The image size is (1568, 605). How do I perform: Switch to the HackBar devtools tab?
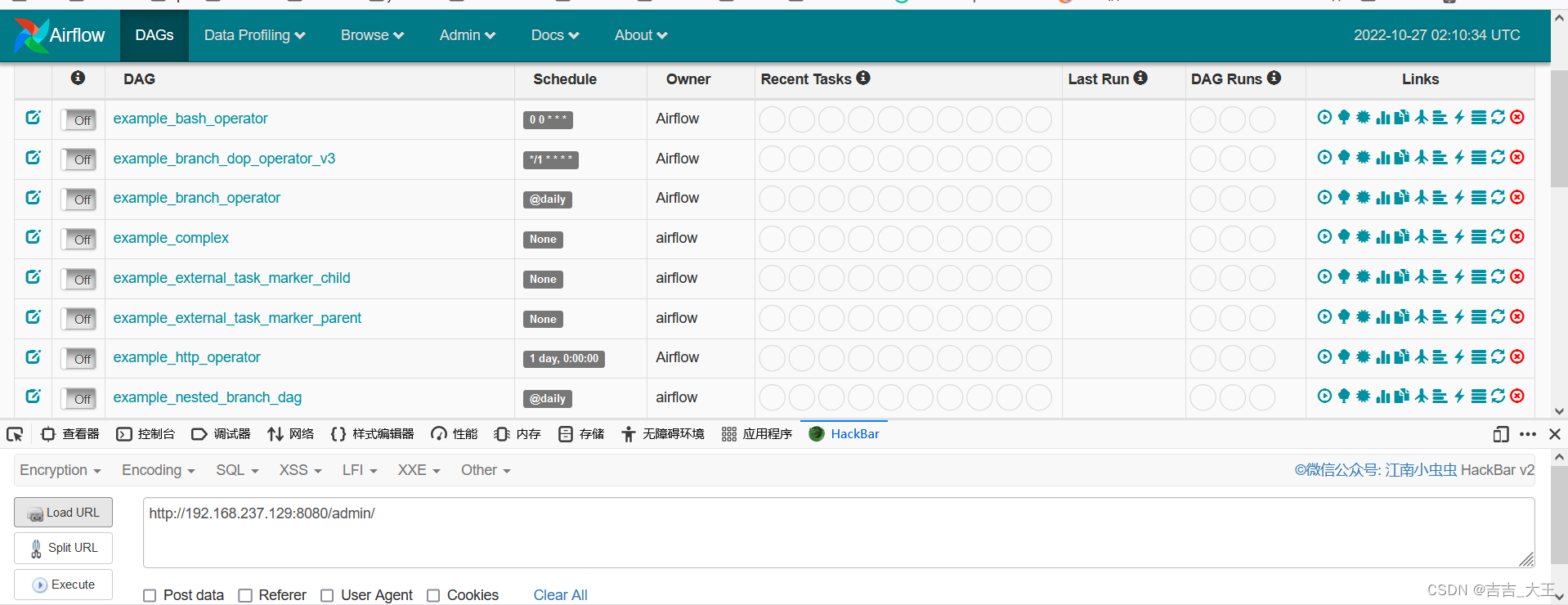844,434
